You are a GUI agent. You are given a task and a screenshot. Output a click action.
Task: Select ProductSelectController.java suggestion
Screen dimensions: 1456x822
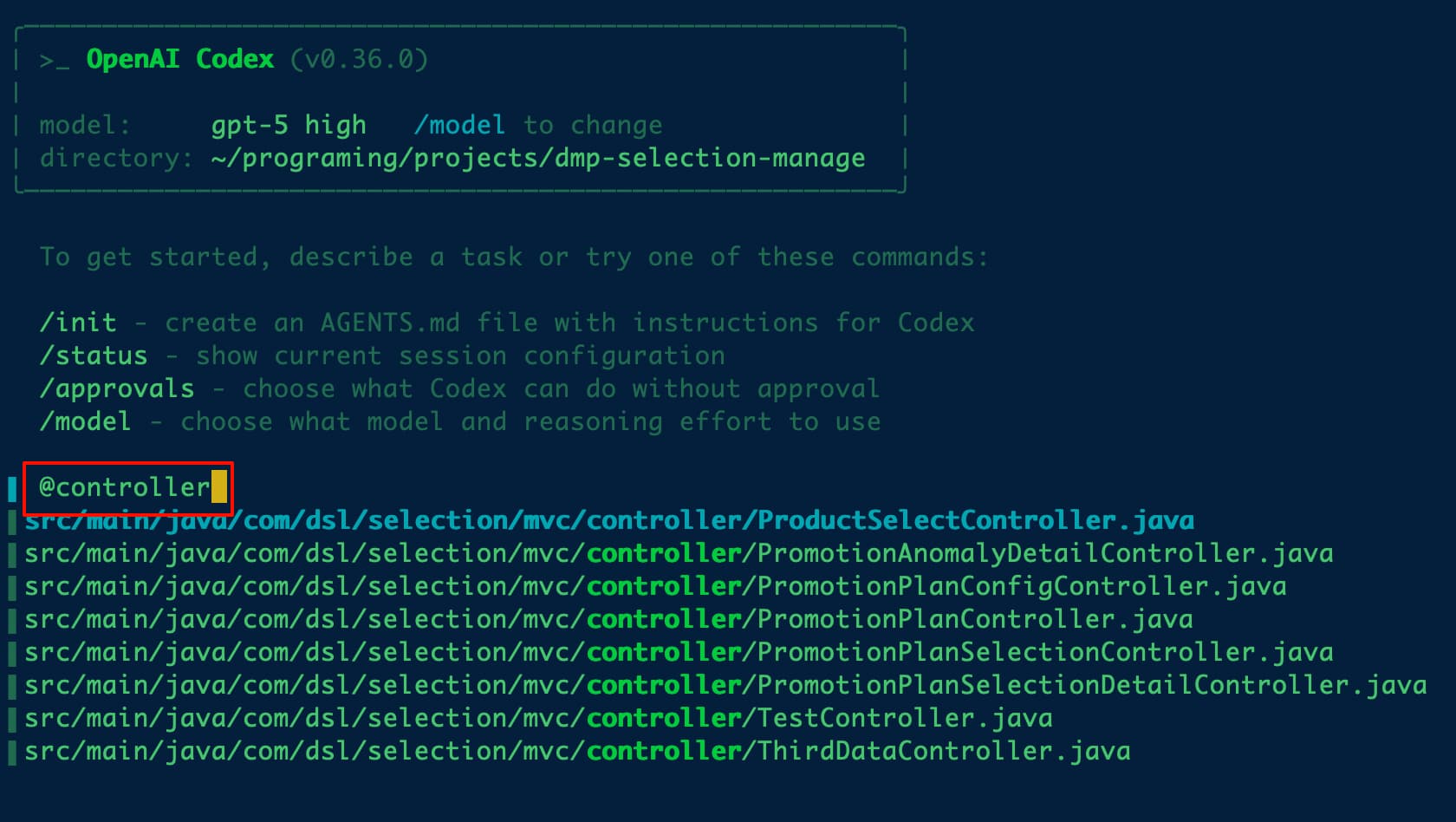(x=609, y=520)
